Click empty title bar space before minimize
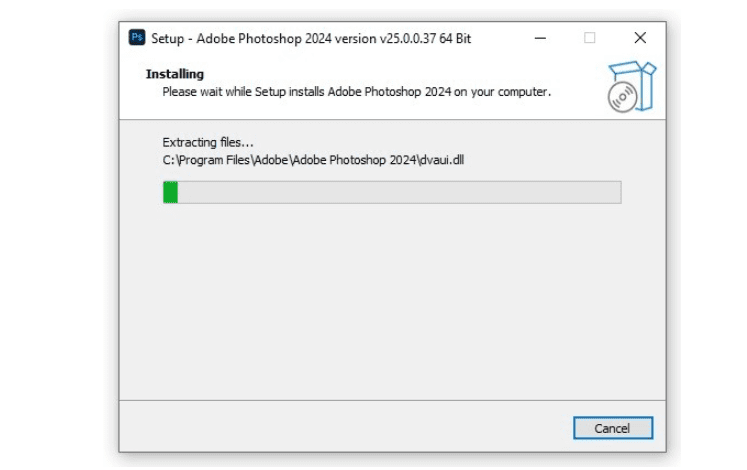Image resolution: width=747 pixels, height=470 pixels. click(498, 38)
